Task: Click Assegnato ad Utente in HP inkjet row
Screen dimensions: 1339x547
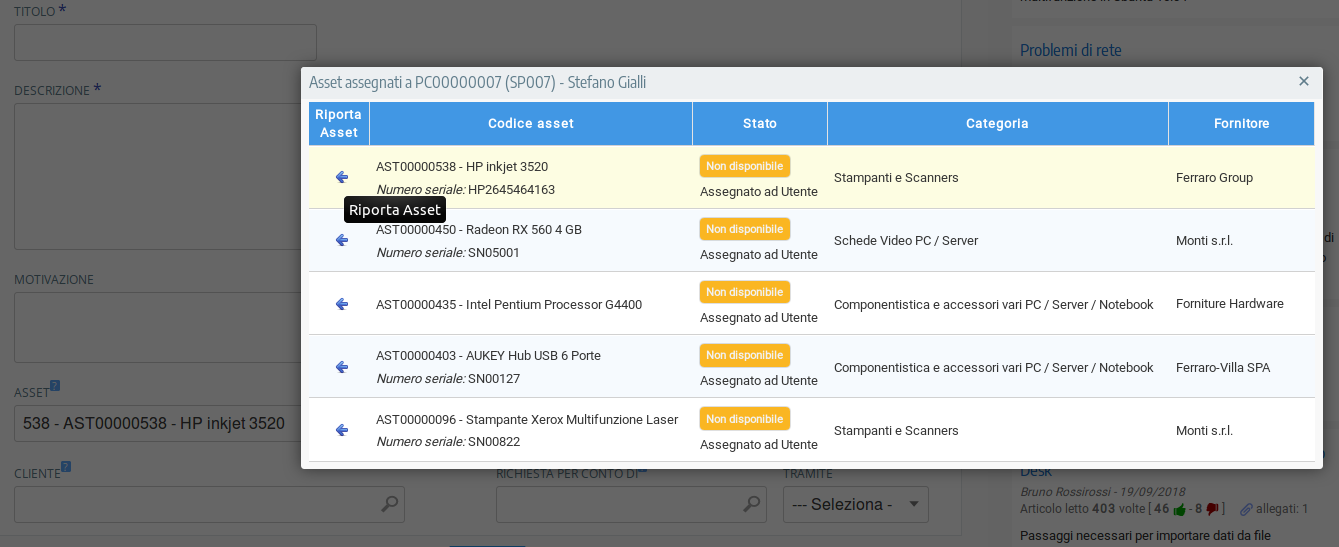Action: coord(759,192)
